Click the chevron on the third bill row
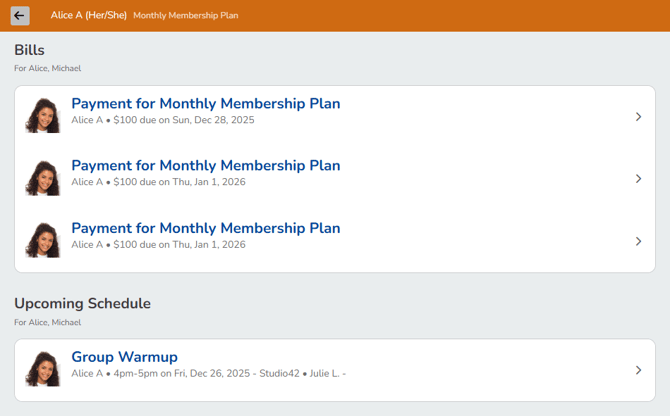This screenshot has height=416, width=670. pyautogui.click(x=638, y=241)
